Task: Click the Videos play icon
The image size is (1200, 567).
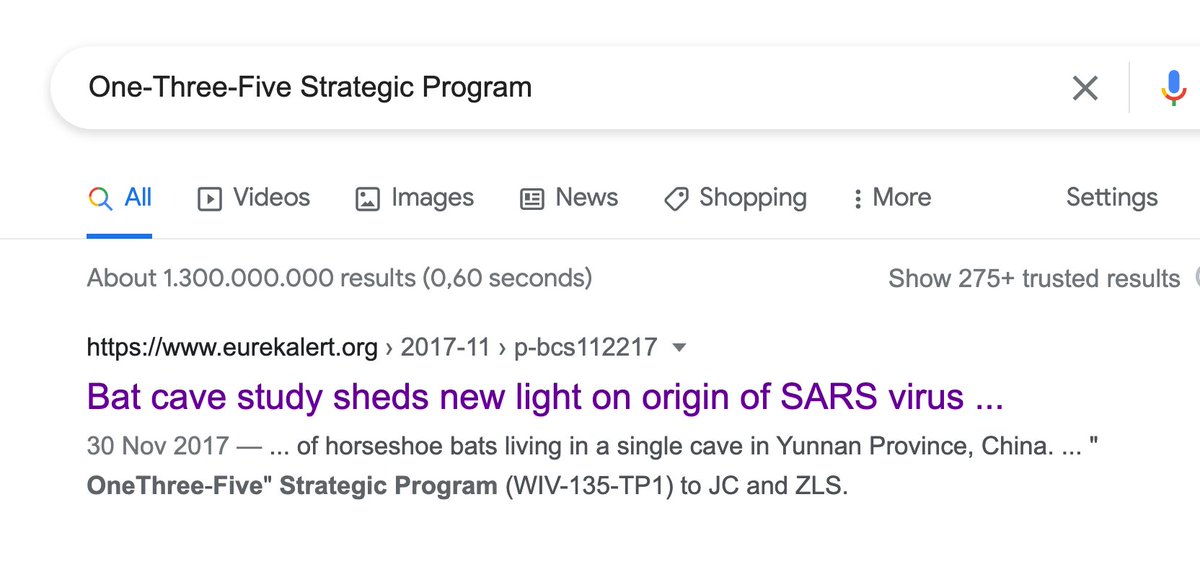Action: click(209, 199)
